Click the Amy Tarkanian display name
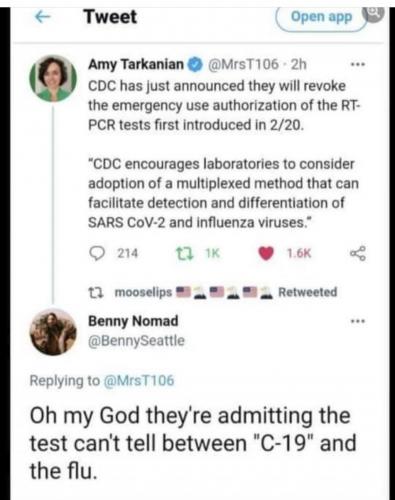The height and width of the screenshot is (500, 395). point(136,64)
